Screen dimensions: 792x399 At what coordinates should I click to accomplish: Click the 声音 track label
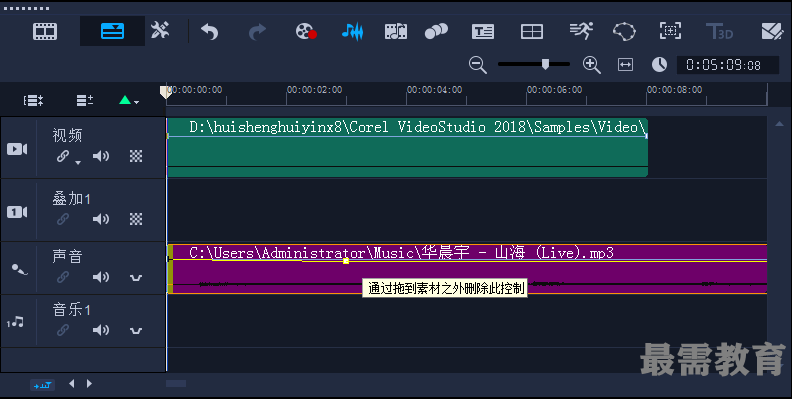click(67, 257)
